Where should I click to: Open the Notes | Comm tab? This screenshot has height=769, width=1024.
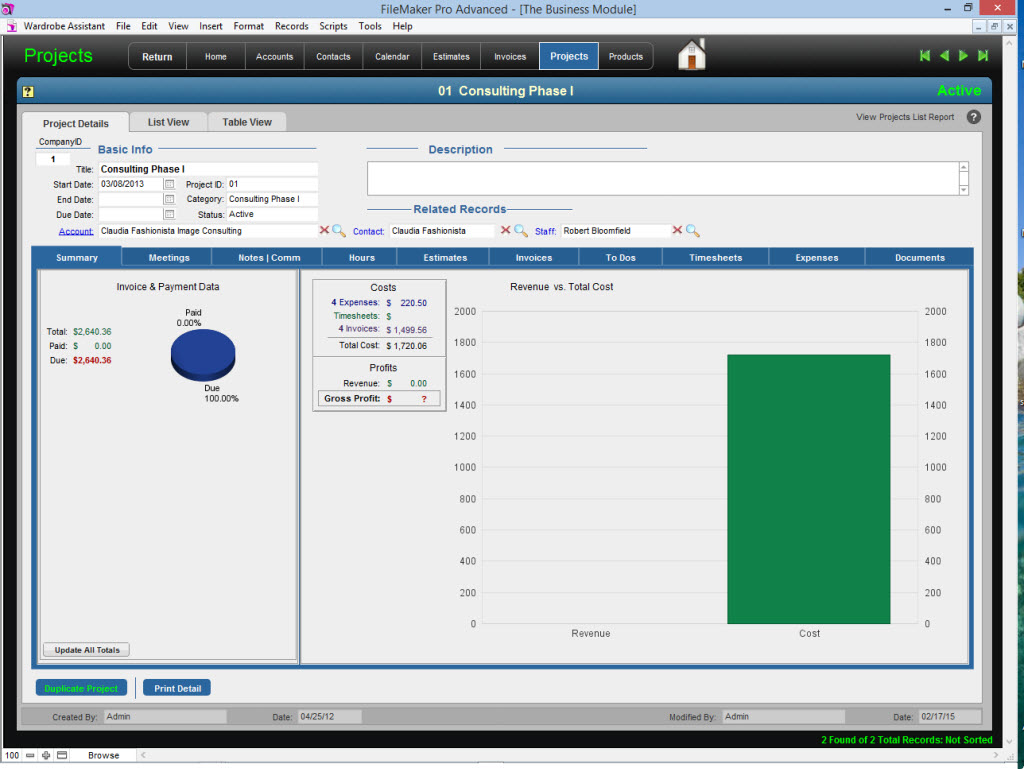pyautogui.click(x=269, y=258)
